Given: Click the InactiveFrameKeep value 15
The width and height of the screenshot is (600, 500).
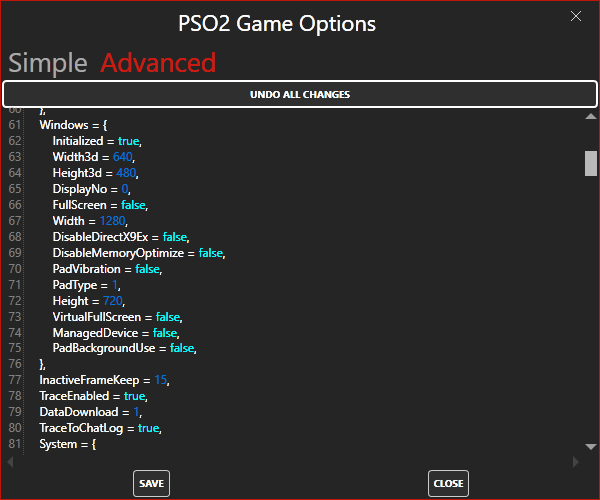Looking at the screenshot, I should coord(161,380).
